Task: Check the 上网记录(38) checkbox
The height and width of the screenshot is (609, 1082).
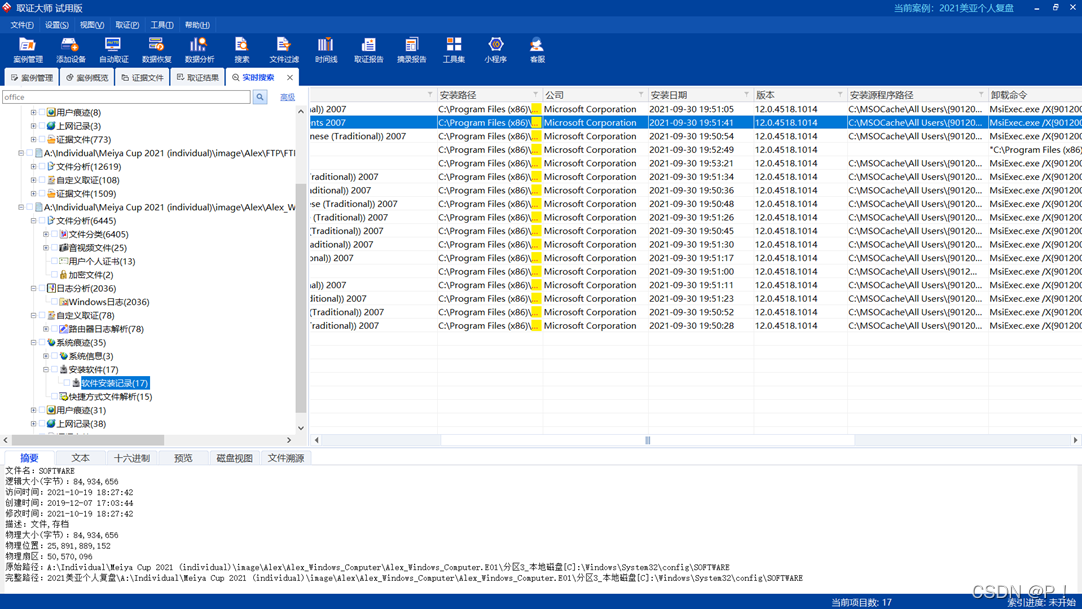Action: [42, 423]
